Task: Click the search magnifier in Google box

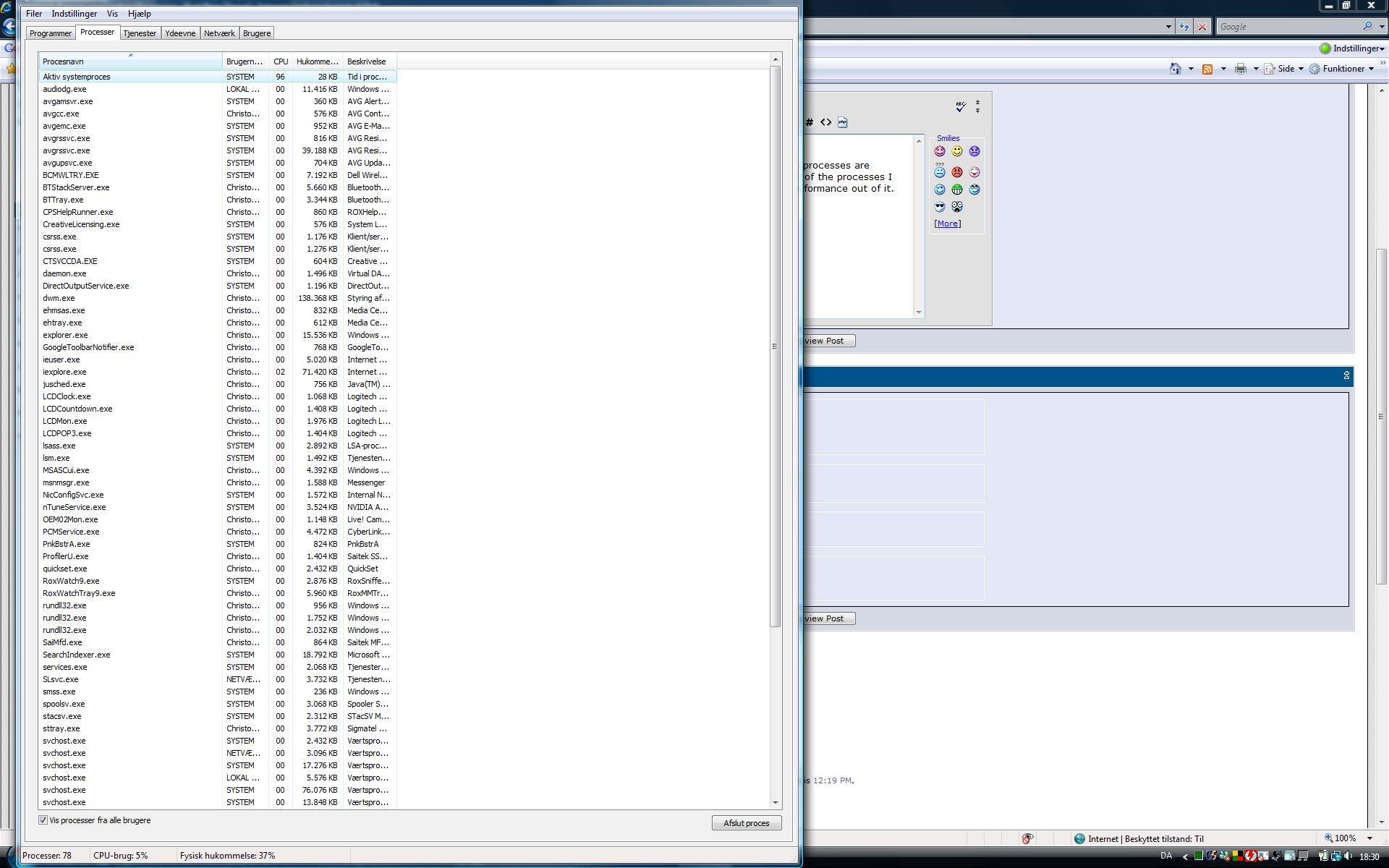Action: (1367, 27)
